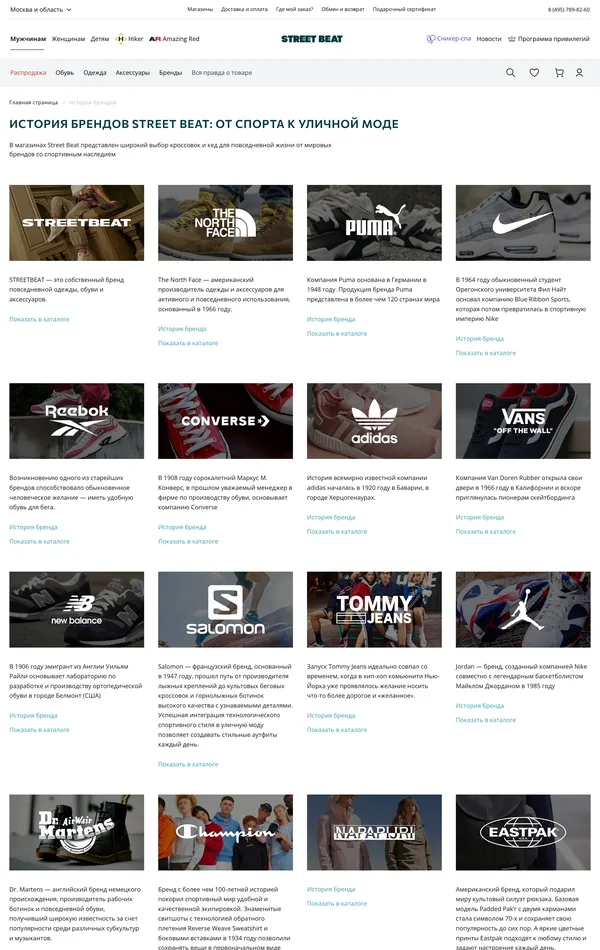Screen dimensions: 600x950
Task: Click Показать в каталоге under Nike
Action: (485, 353)
